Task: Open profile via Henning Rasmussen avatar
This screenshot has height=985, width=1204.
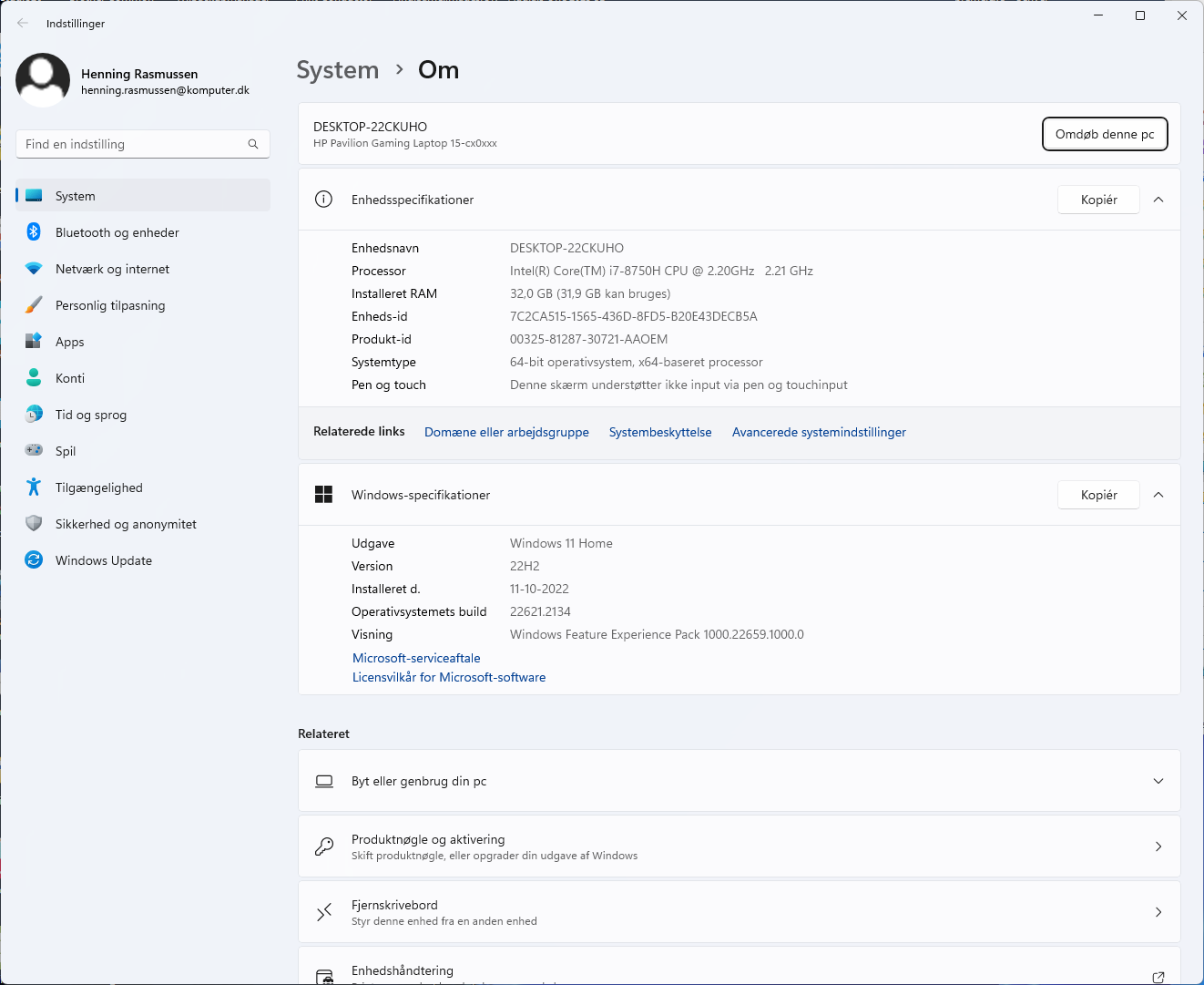Action: [43, 80]
